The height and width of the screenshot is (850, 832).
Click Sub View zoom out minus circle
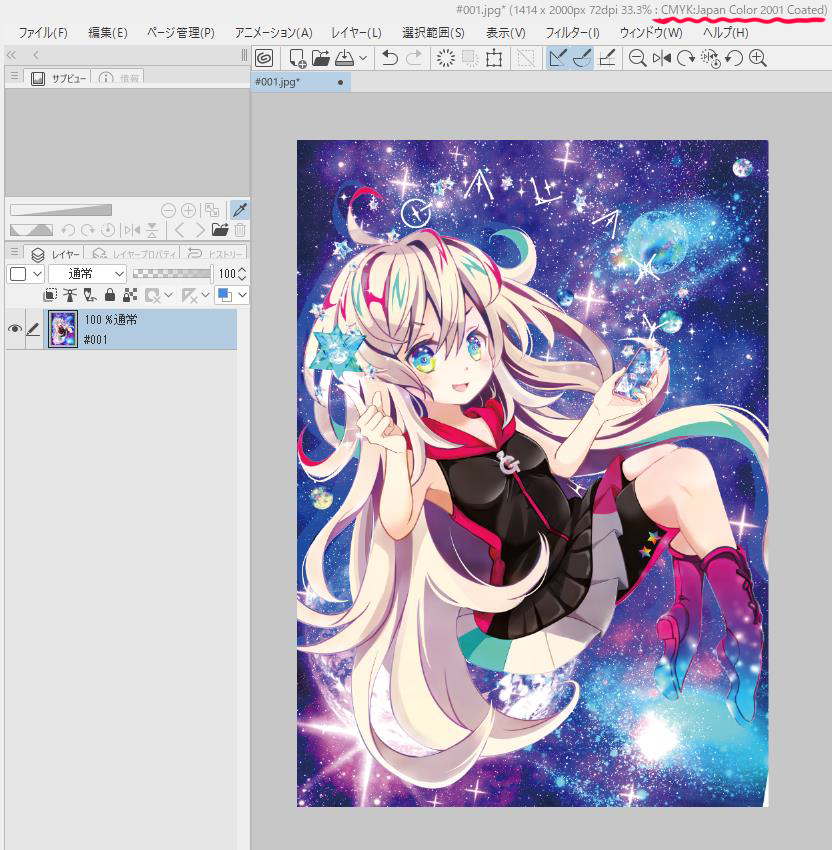click(169, 210)
